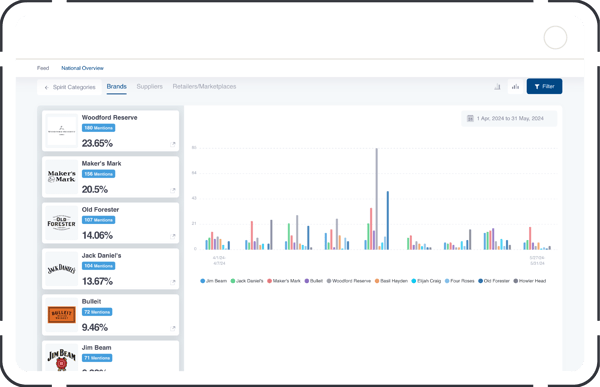Click the Jack Daniel's logo thumbnail

coord(62,269)
